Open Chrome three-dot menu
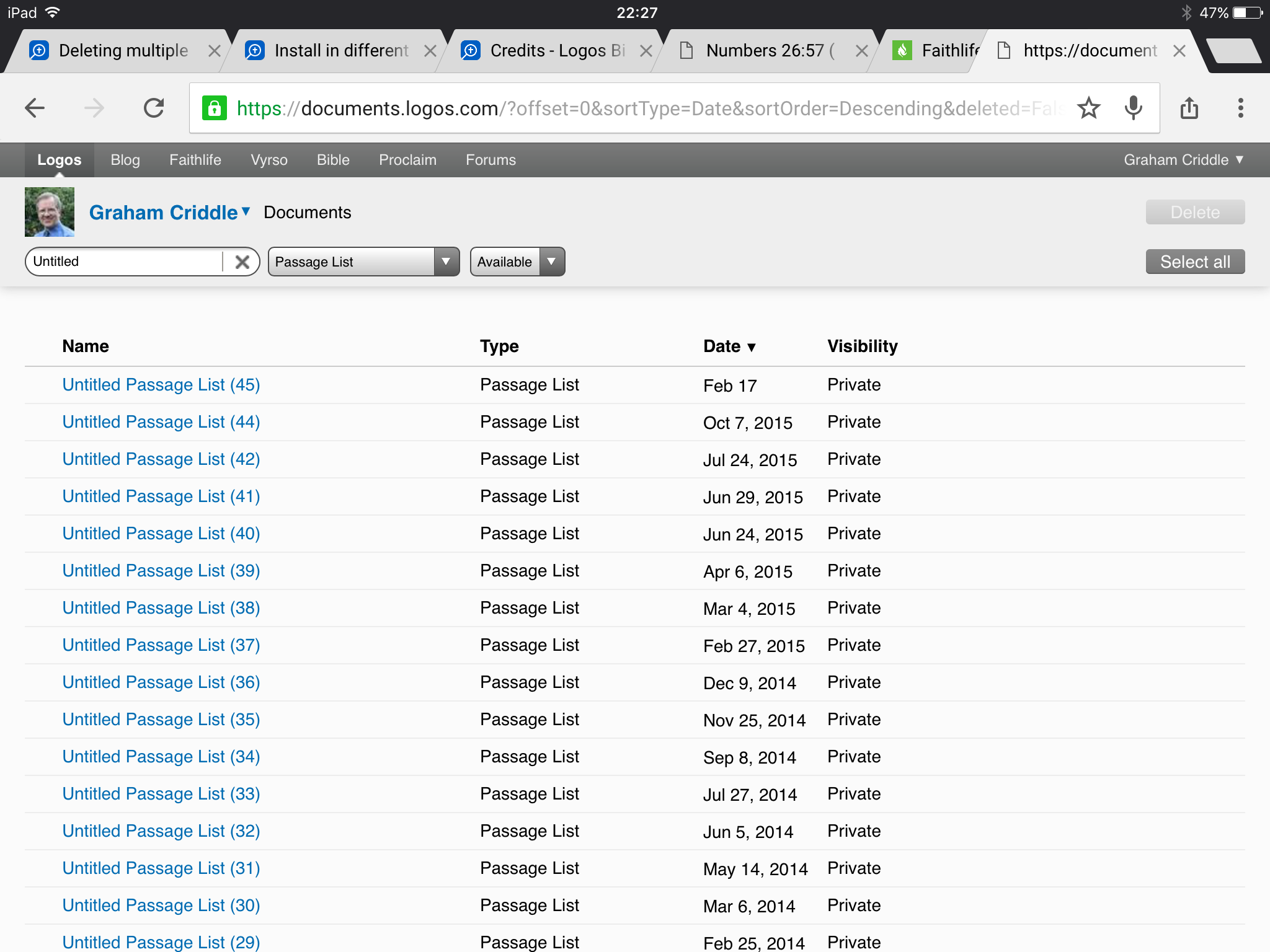Image resolution: width=1270 pixels, height=952 pixels. point(1240,108)
